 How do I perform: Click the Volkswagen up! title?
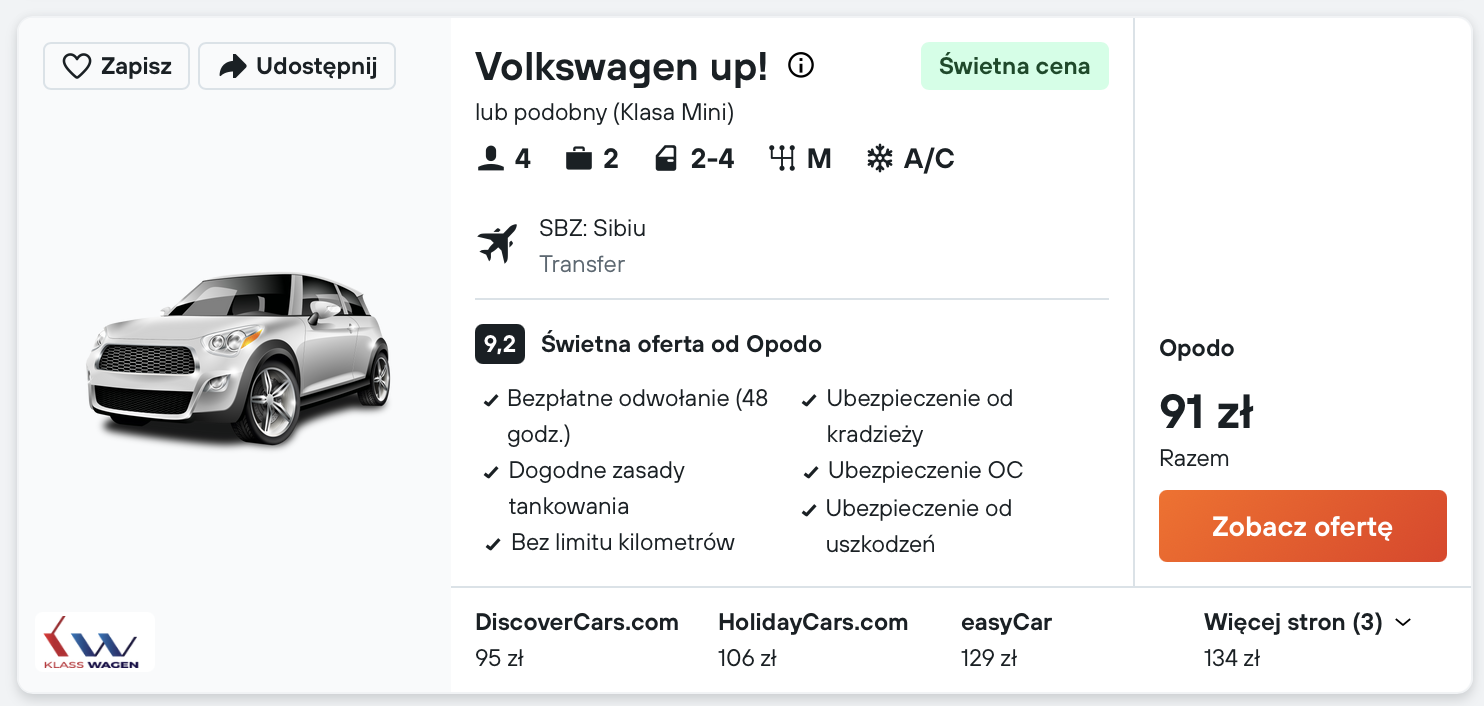click(x=621, y=67)
